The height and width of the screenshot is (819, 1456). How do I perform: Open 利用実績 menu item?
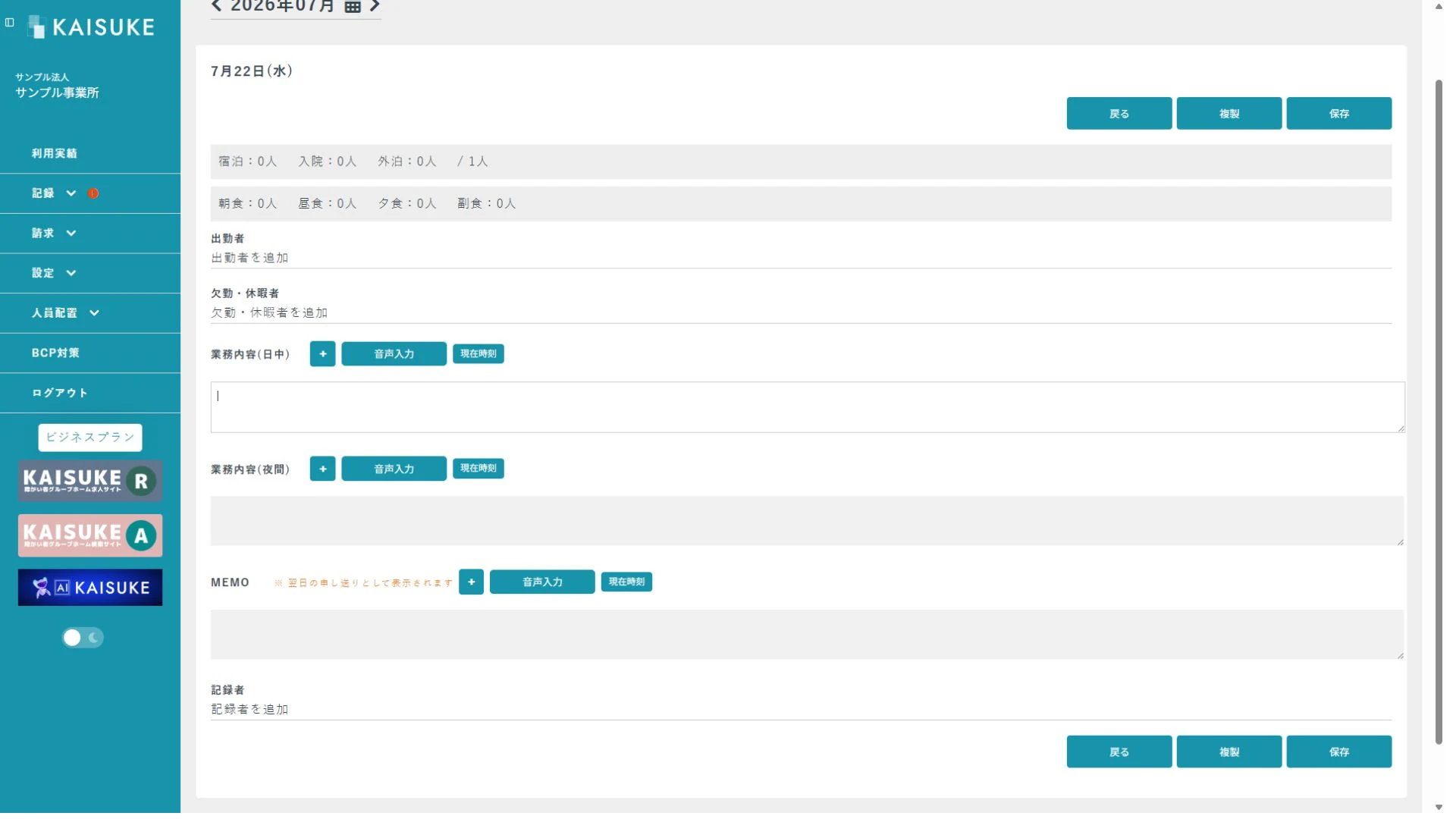[x=90, y=153]
